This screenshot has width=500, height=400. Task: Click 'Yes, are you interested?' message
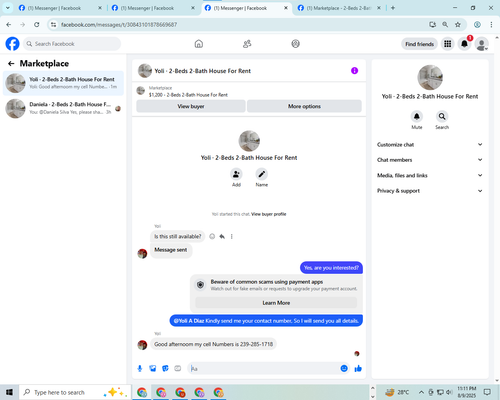pyautogui.click(x=331, y=267)
